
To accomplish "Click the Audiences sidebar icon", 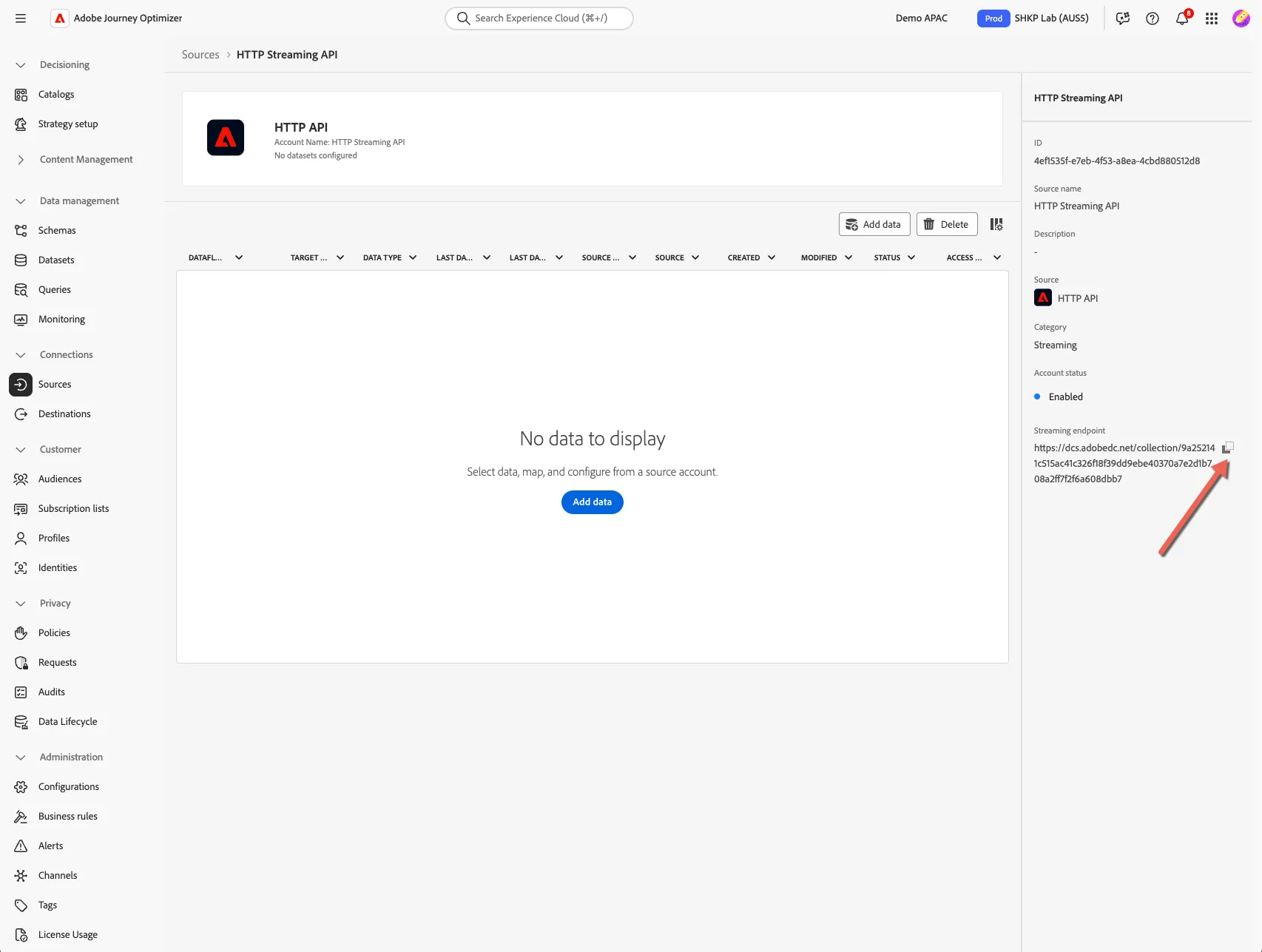I will [x=21, y=479].
